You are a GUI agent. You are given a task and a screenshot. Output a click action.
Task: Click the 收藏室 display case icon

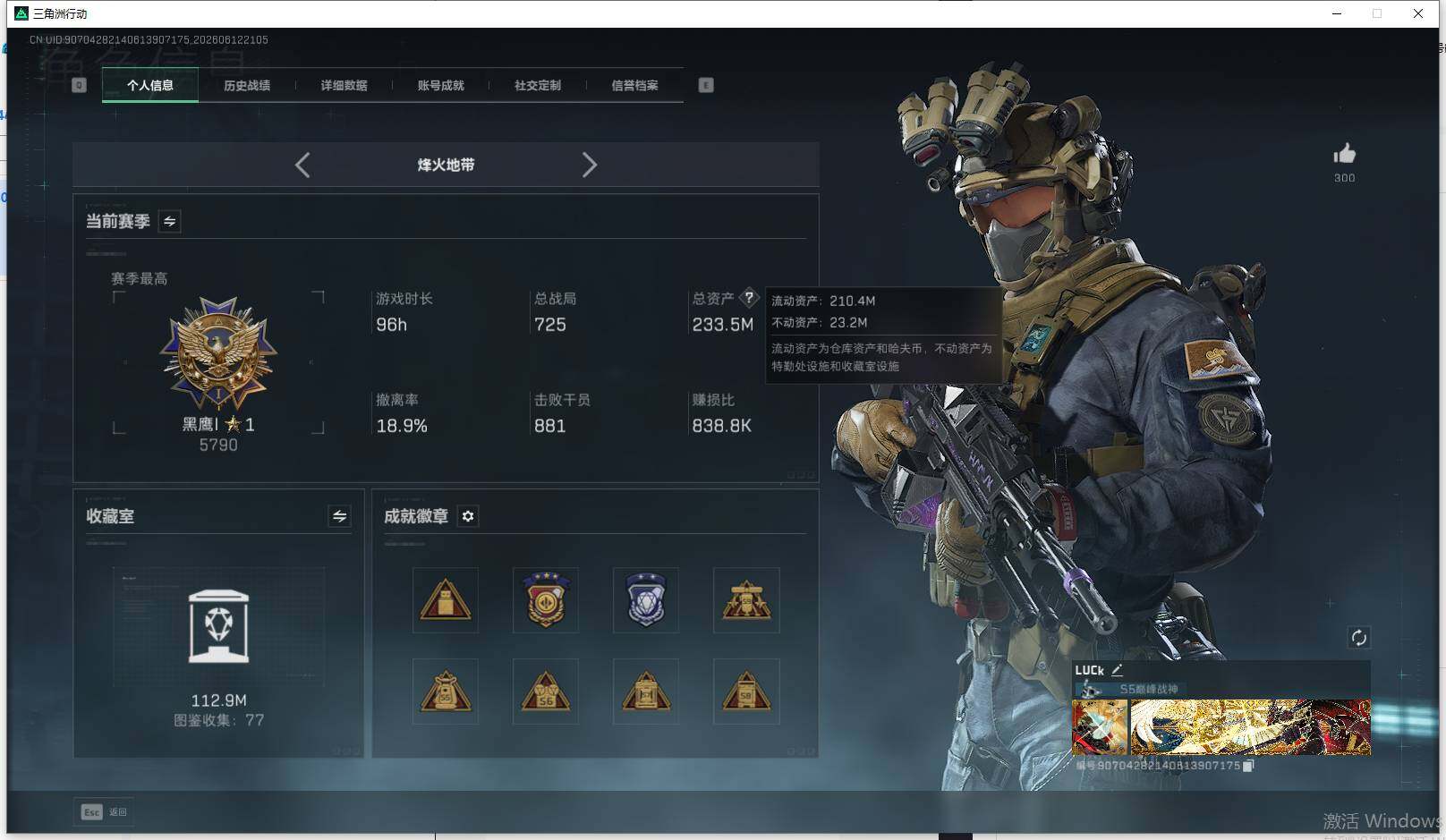click(x=218, y=626)
